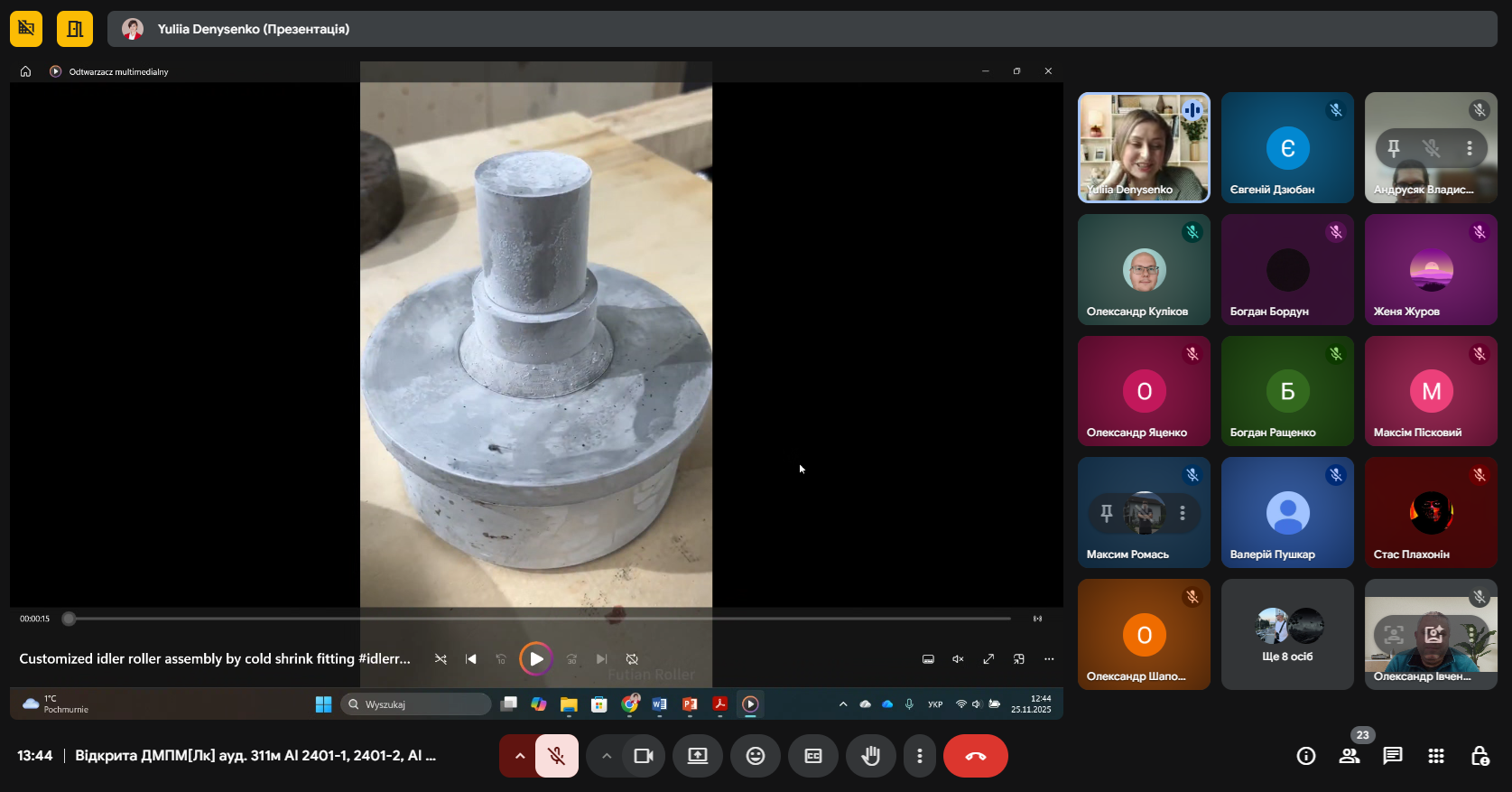The width and height of the screenshot is (1512, 792).
Task: Select the Олександр Куліков participant tile
Action: [1144, 269]
